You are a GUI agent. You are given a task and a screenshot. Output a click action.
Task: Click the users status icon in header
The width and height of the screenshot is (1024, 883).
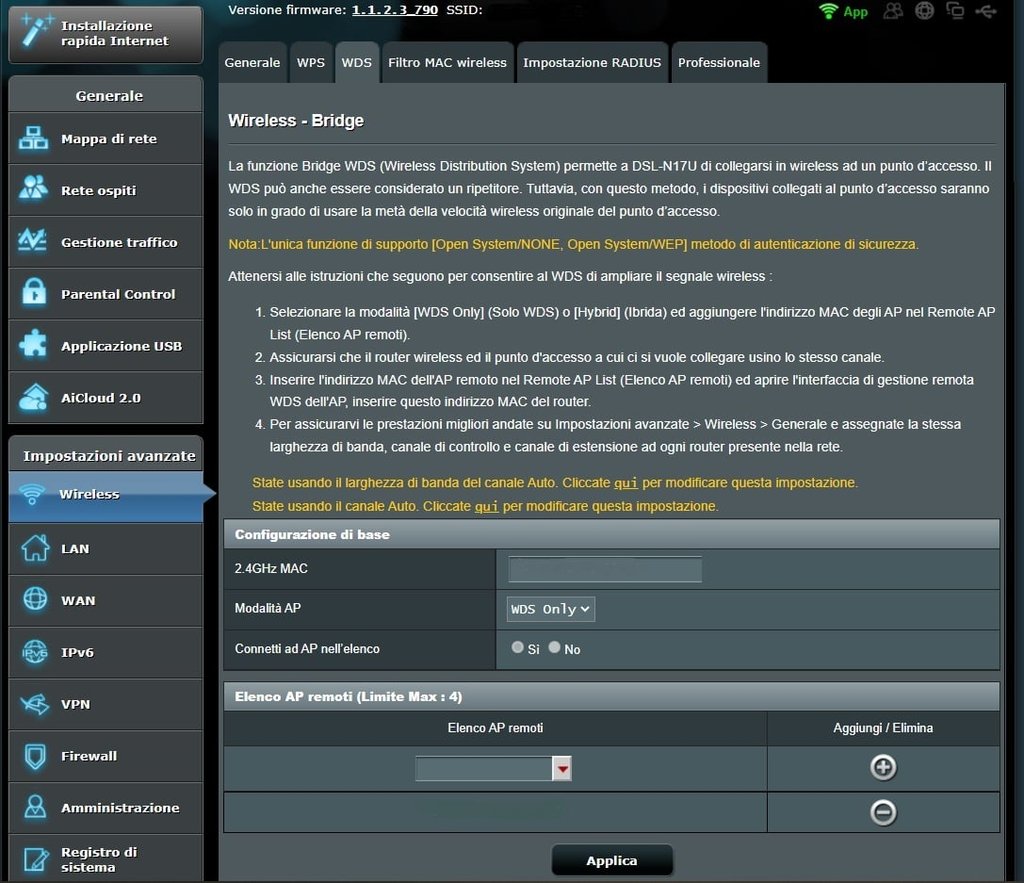(x=893, y=11)
